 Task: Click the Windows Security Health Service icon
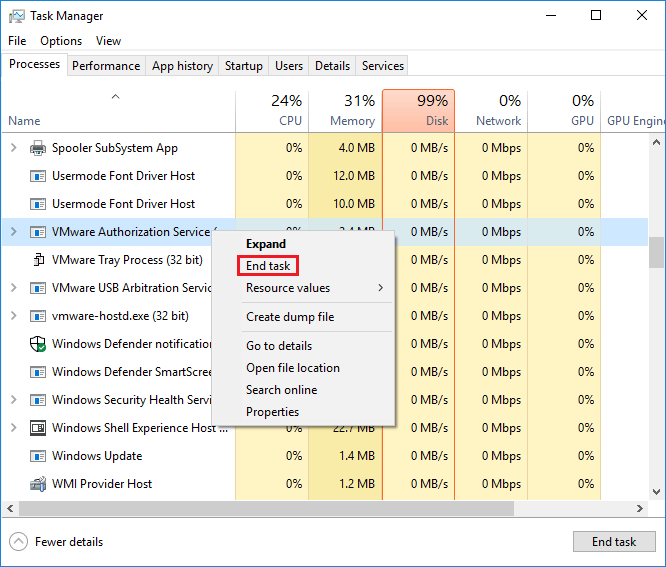pyautogui.click(x=38, y=400)
